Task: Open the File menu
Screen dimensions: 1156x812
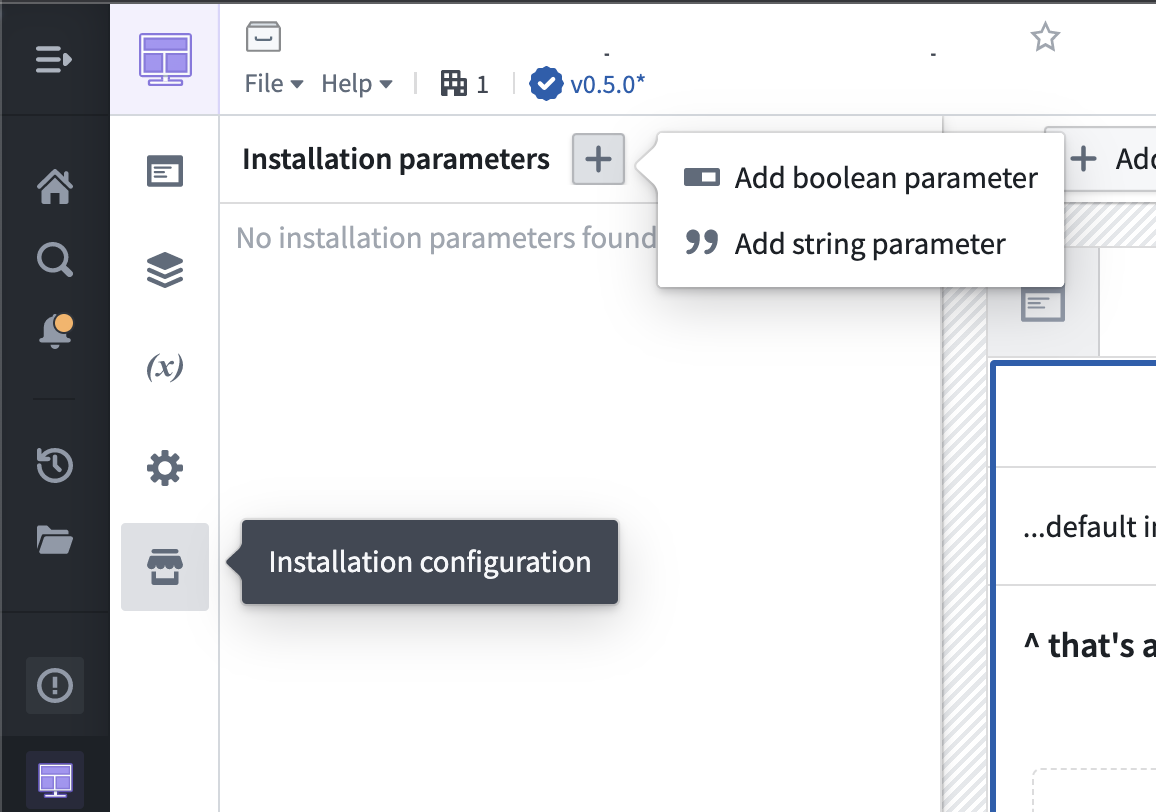Action: 274,83
